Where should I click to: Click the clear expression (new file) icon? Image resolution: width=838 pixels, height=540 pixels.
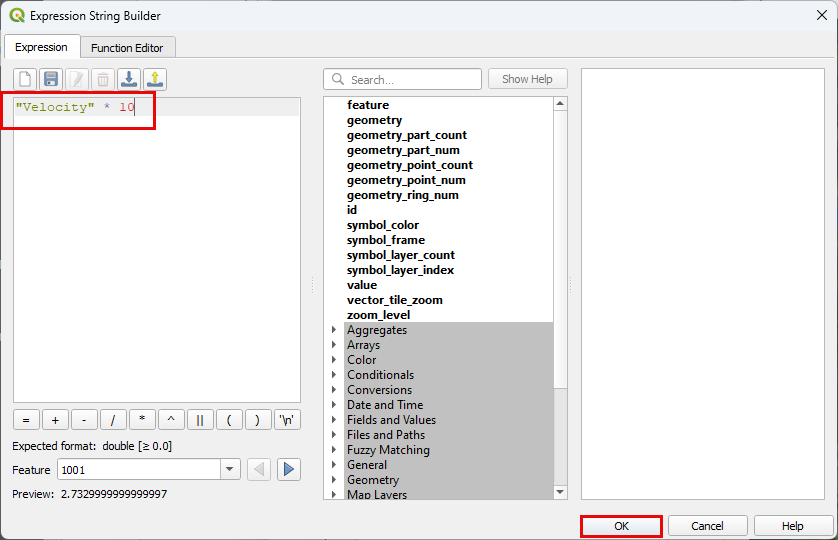tap(25, 79)
